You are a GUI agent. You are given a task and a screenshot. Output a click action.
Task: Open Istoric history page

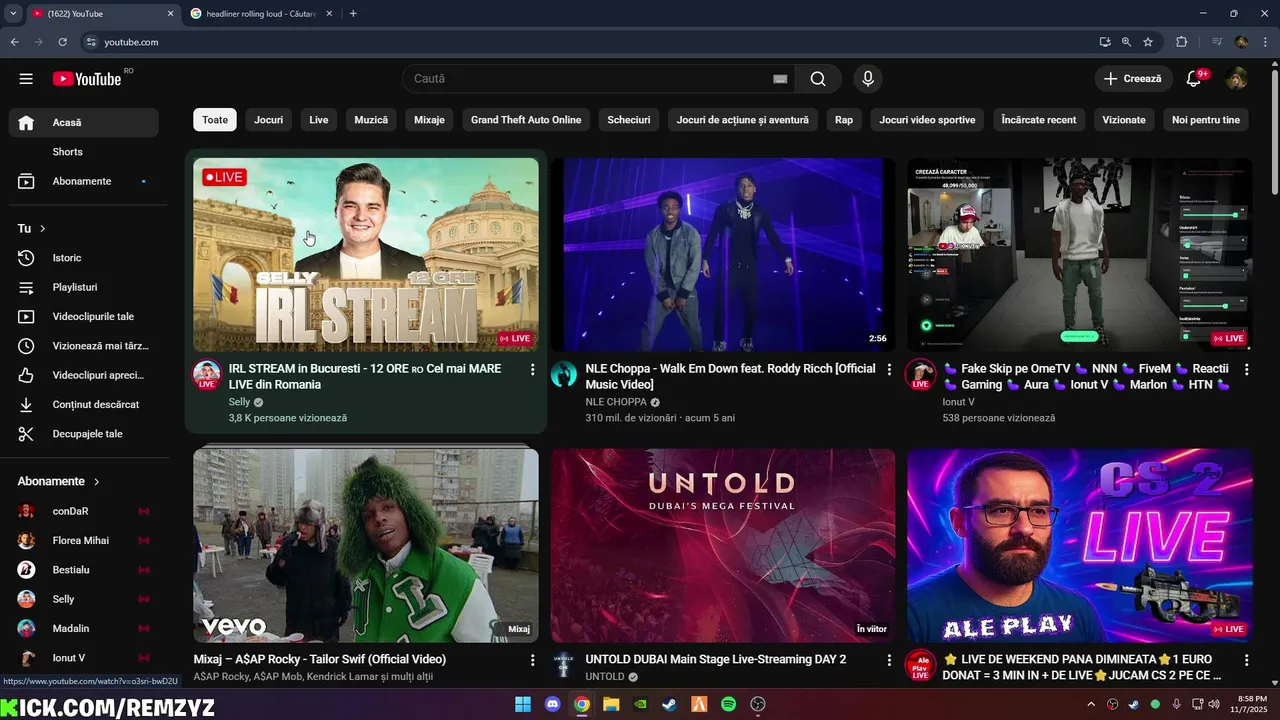[x=84, y=258]
